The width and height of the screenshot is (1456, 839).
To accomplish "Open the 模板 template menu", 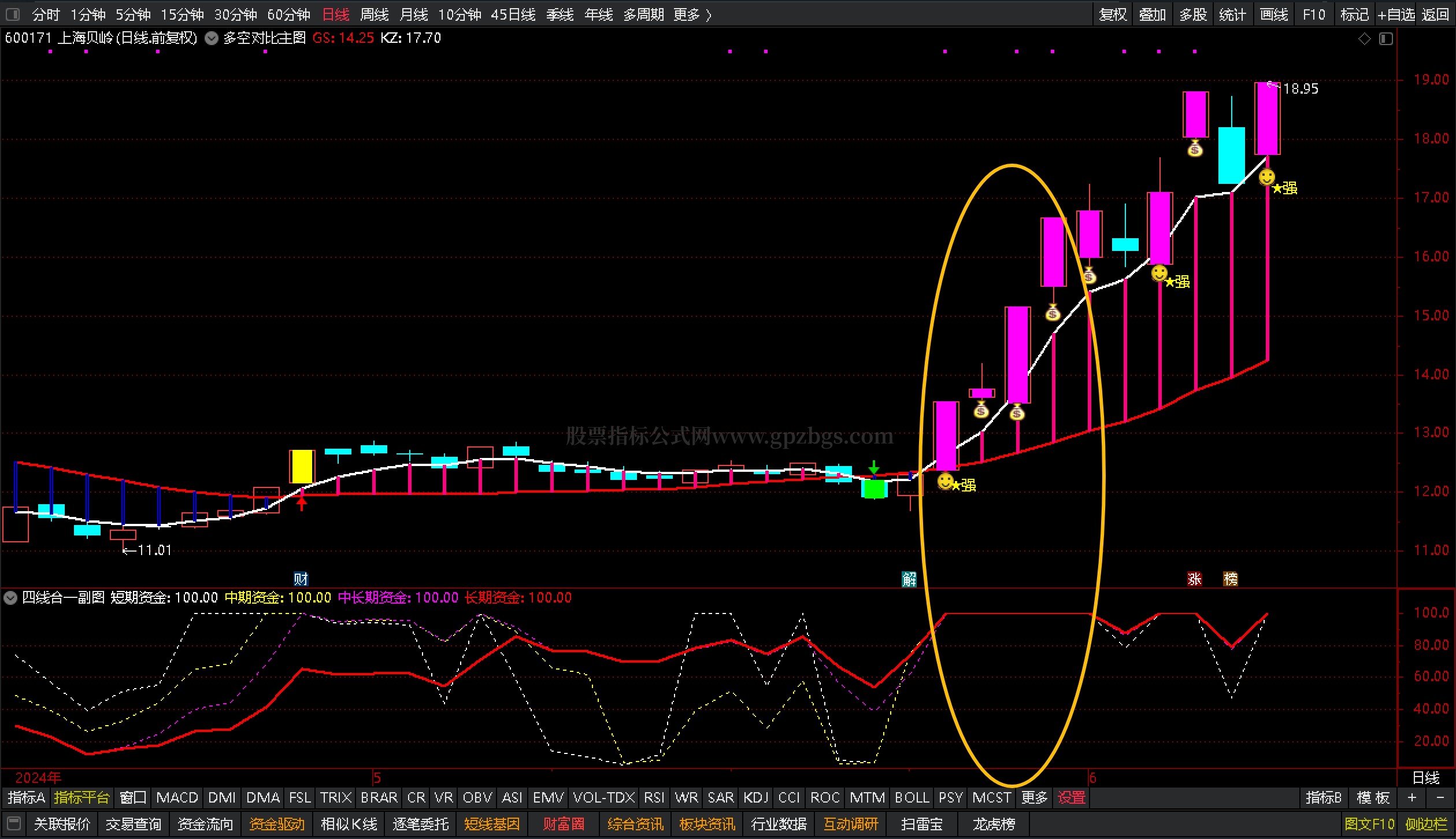I will (x=1373, y=797).
